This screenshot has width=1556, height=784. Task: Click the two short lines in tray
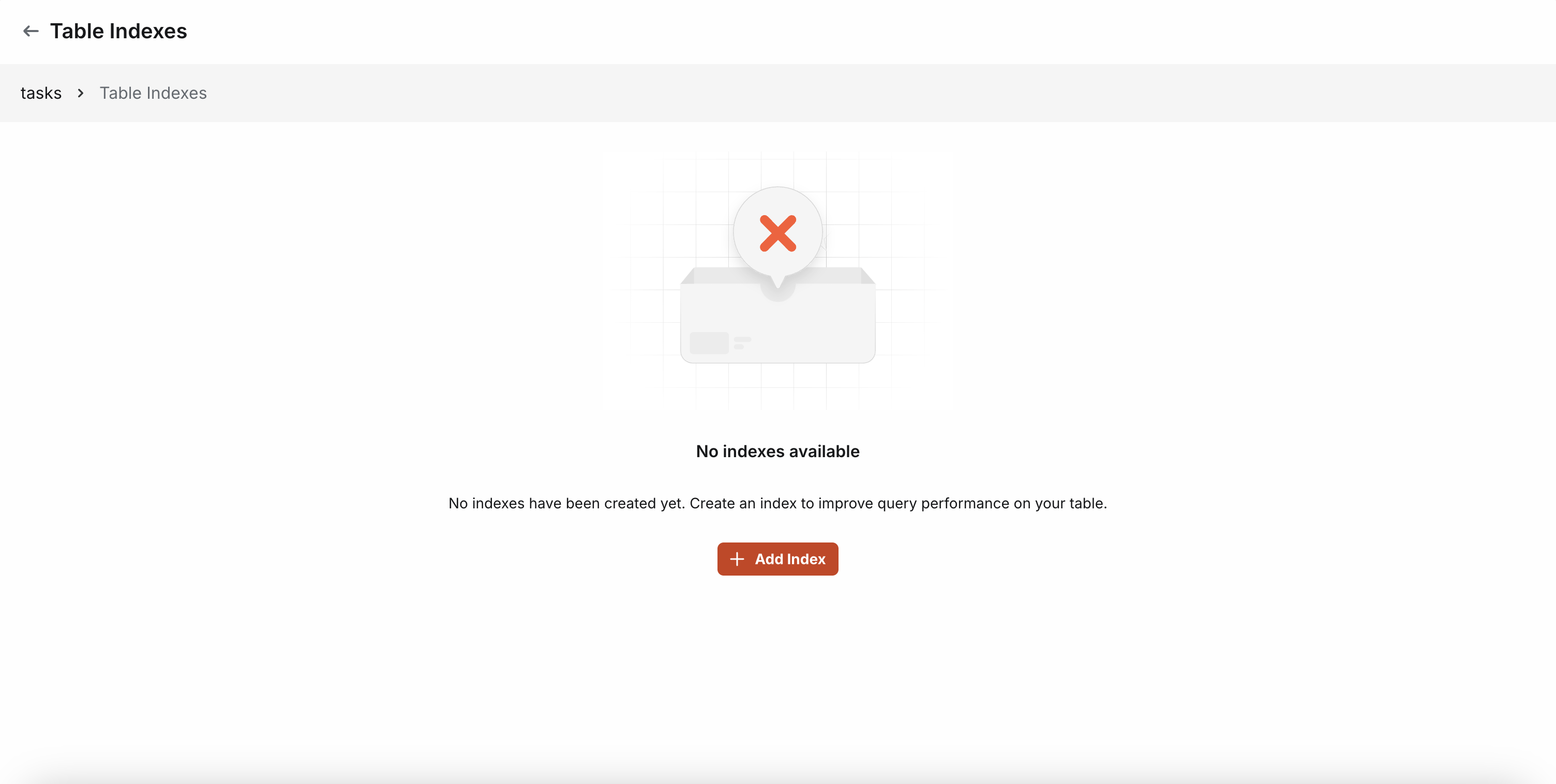pos(742,342)
